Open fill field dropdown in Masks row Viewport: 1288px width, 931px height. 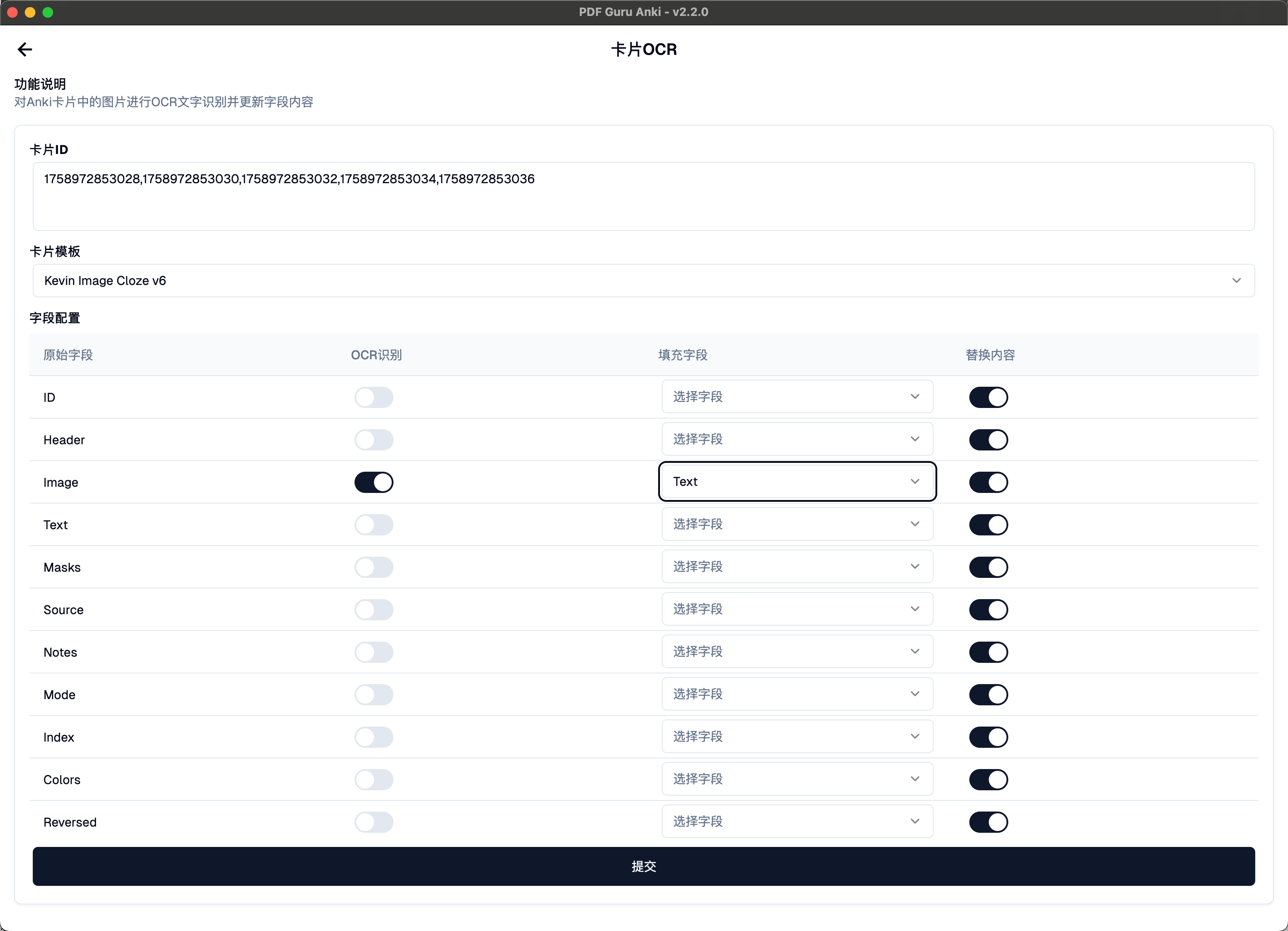pyautogui.click(x=797, y=566)
